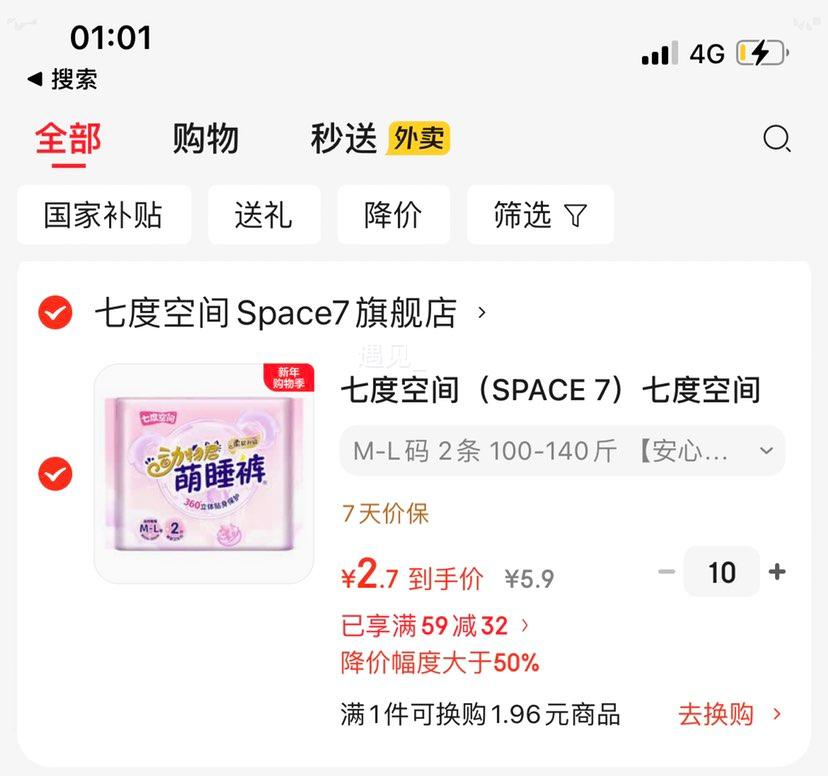This screenshot has height=776, width=828.
Task: Expand the M-L码 size specification dropdown
Action: point(562,451)
